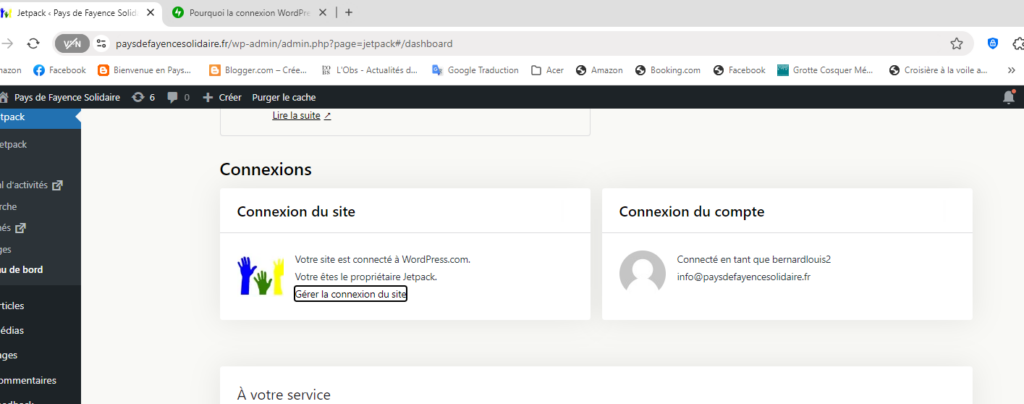
Task: Bookmark this page with the star icon
Action: click(x=956, y=44)
